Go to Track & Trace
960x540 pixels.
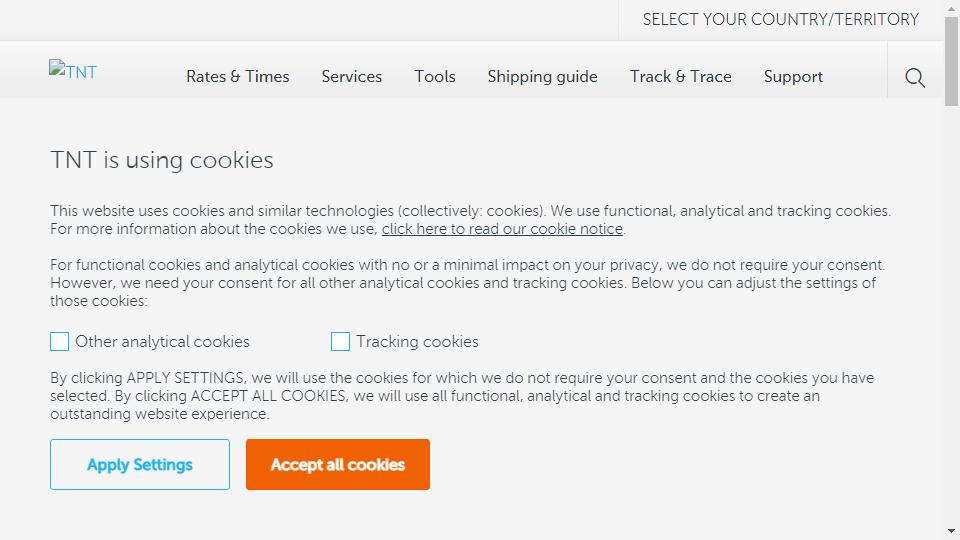click(x=681, y=77)
